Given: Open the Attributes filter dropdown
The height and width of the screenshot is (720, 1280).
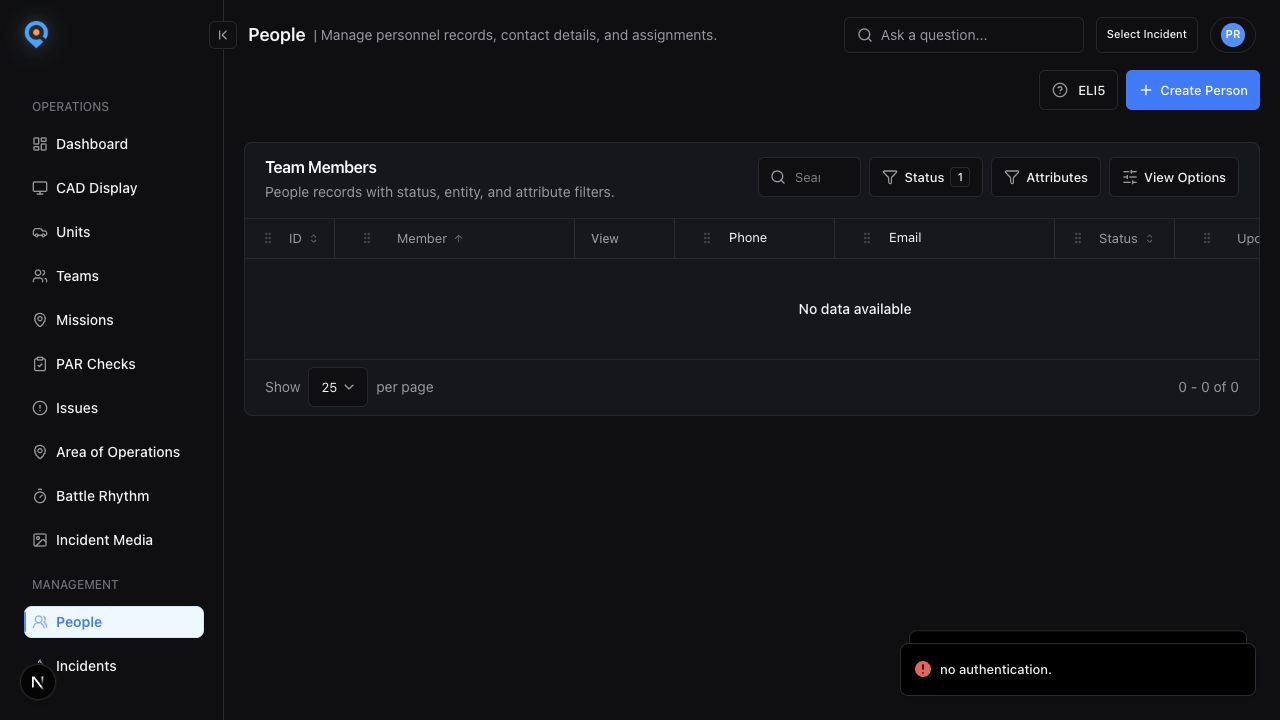Looking at the screenshot, I should tap(1046, 177).
